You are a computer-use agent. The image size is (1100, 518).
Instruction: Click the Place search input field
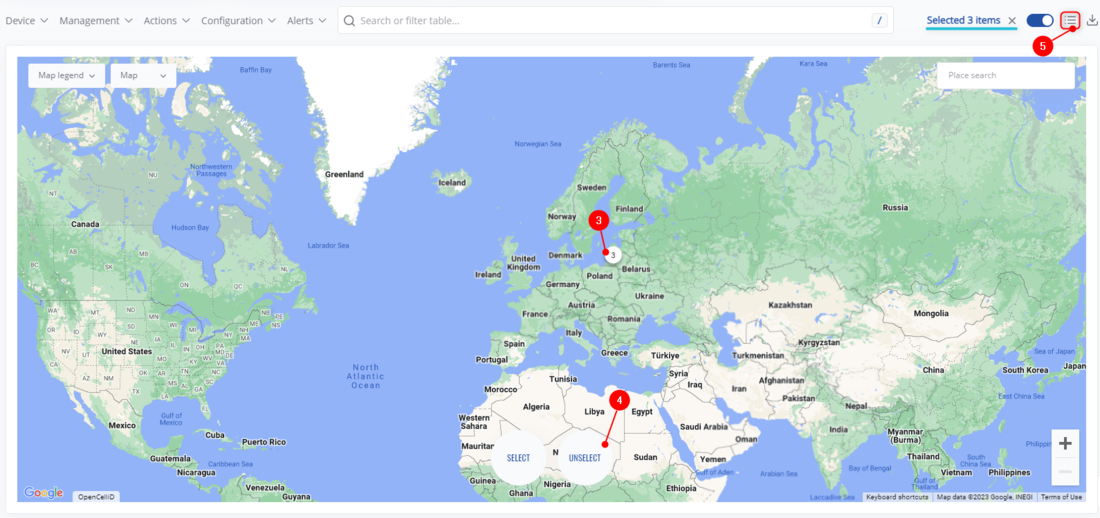pyautogui.click(x=1004, y=75)
